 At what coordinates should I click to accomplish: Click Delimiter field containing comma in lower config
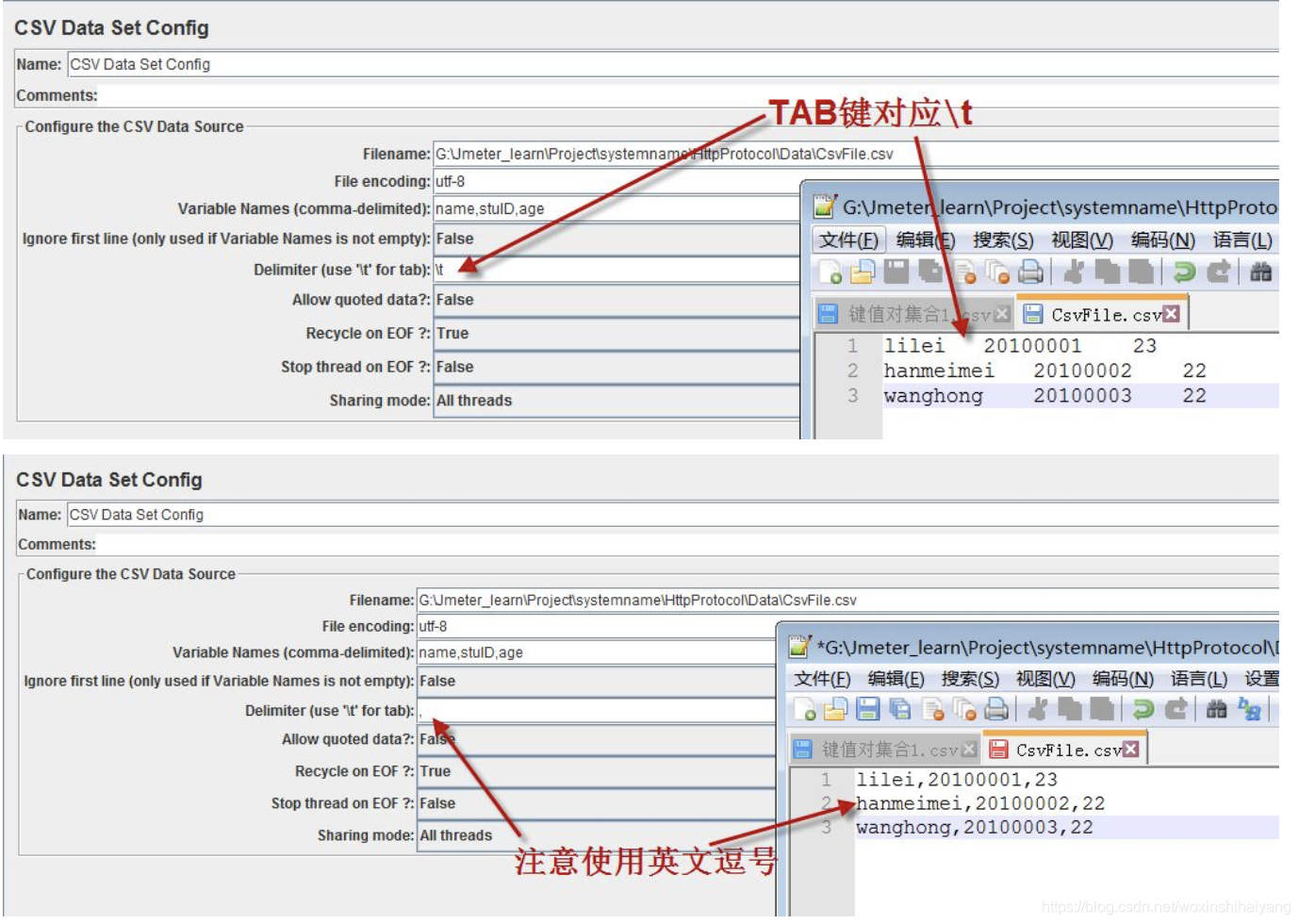[596, 711]
